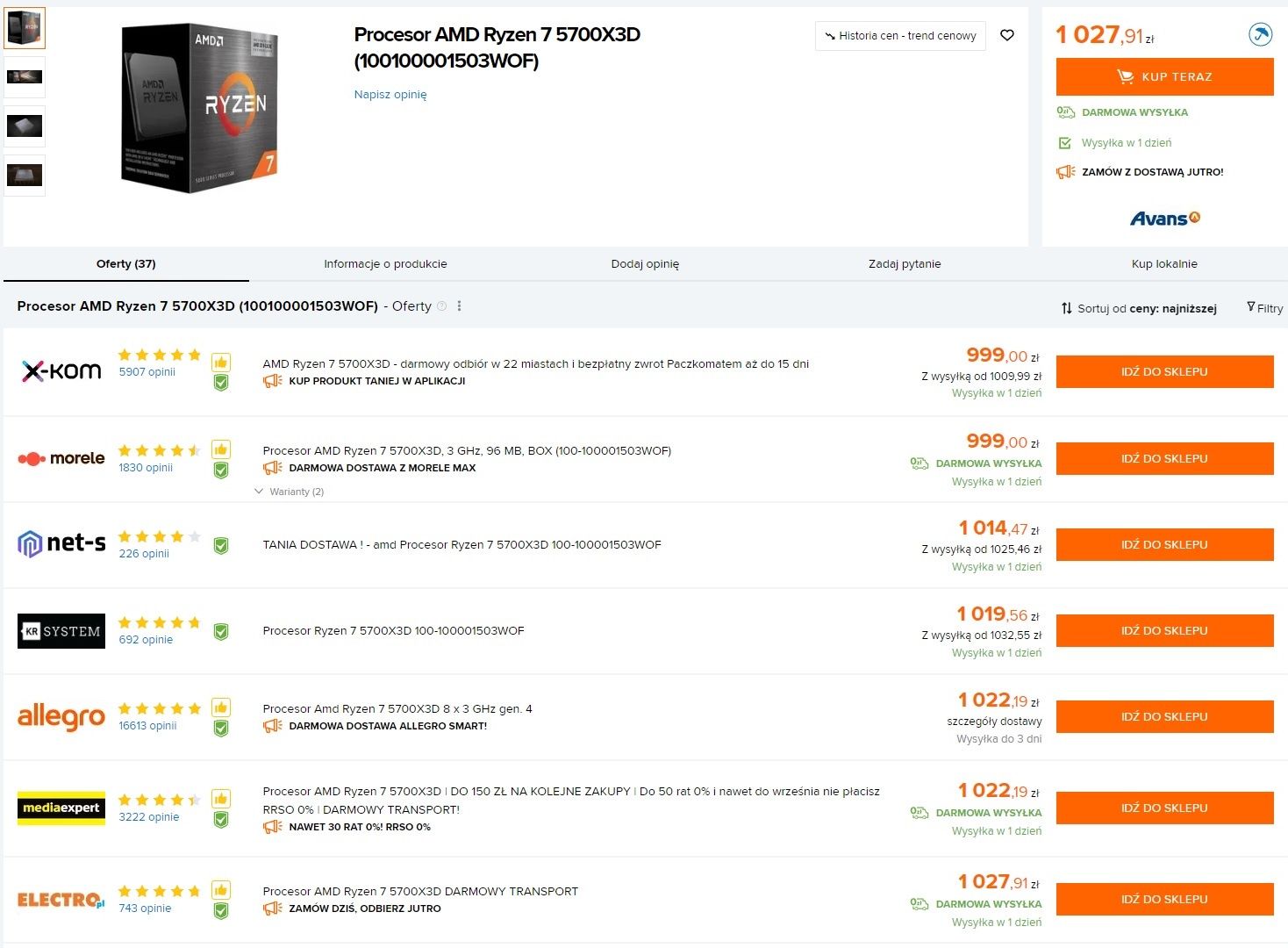Screen dimensions: 1288x948
Task: Click the Allegro thumbs-up badge
Action: 221,707
